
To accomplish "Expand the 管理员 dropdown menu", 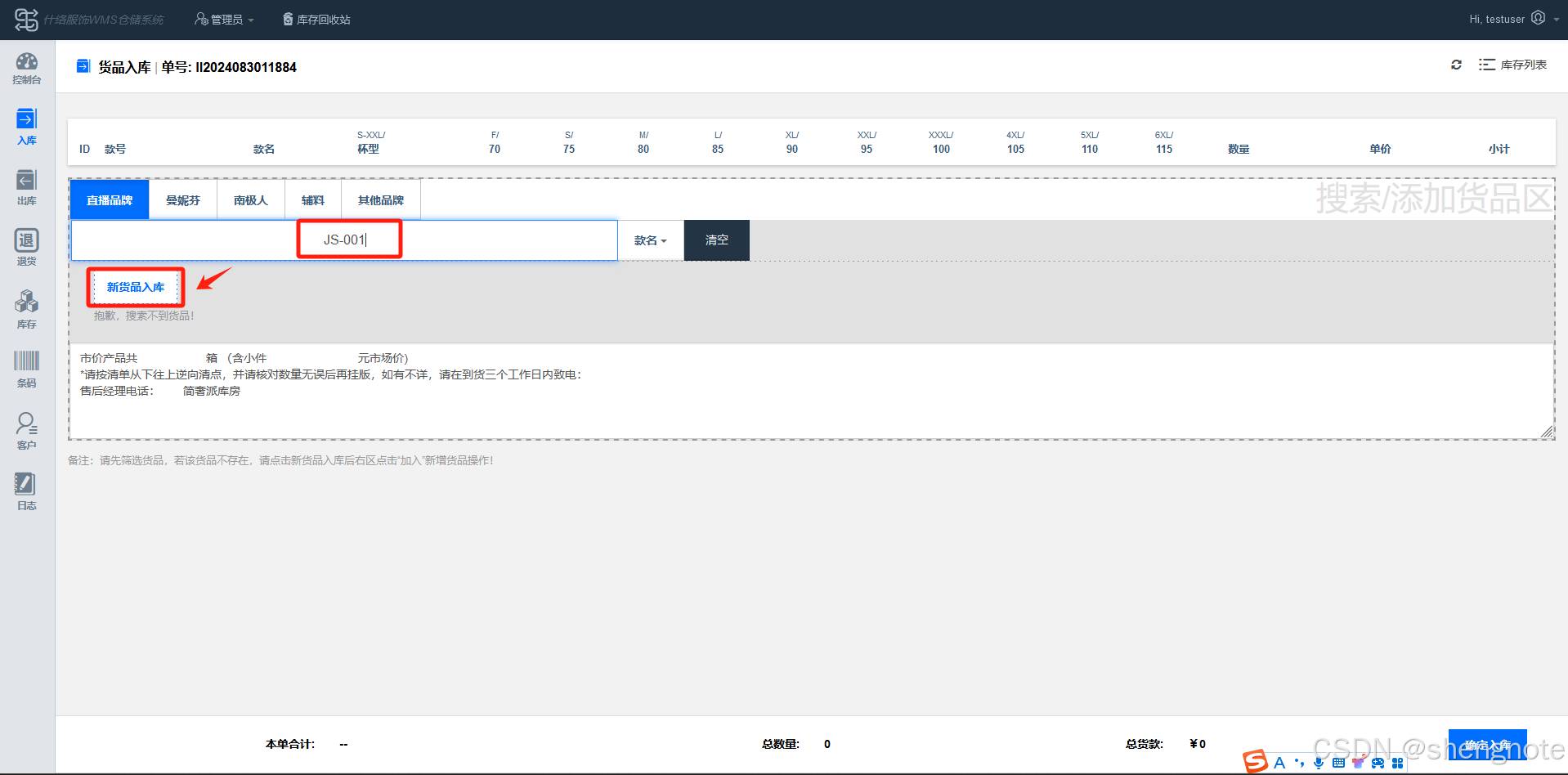I will [x=225, y=20].
